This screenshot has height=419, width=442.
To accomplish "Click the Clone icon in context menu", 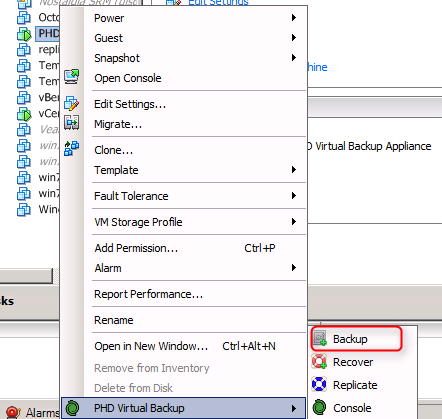I will click(72, 149).
